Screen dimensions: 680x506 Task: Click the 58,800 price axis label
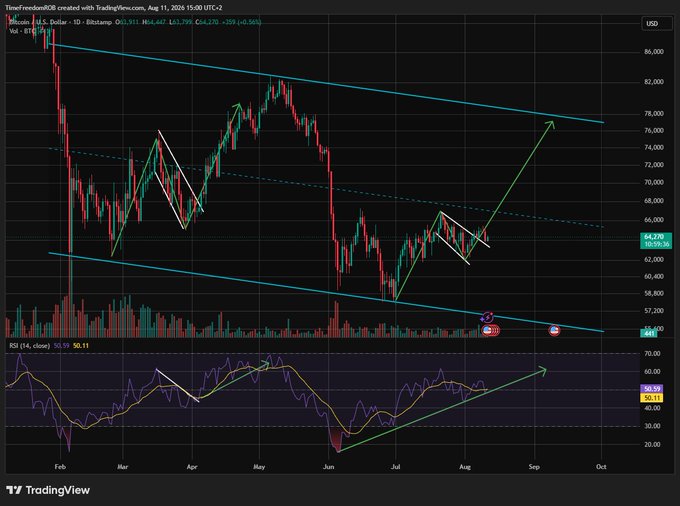[654, 293]
